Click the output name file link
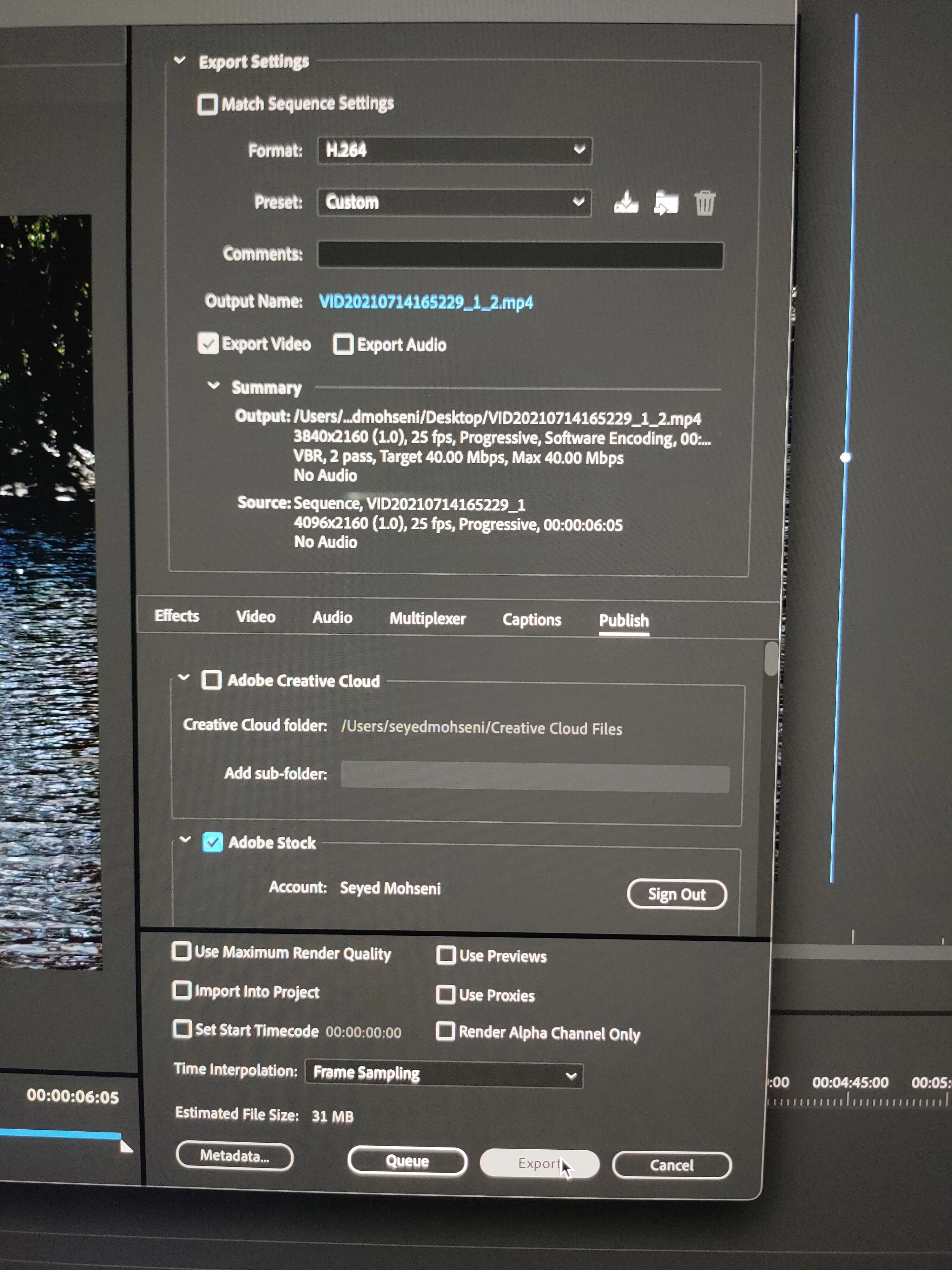The height and width of the screenshot is (1270, 952). click(426, 302)
